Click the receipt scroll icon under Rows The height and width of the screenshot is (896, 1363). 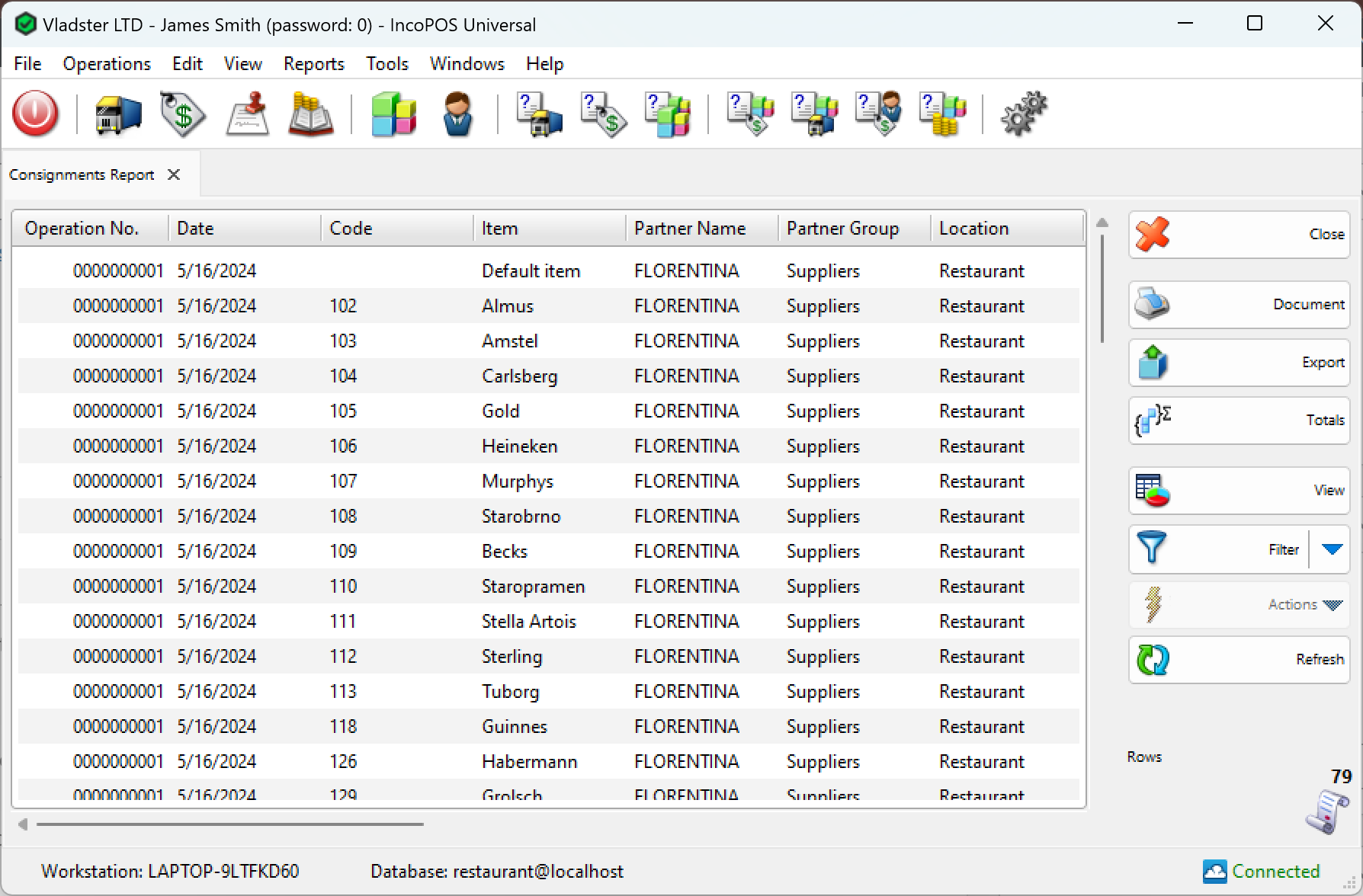(1327, 812)
